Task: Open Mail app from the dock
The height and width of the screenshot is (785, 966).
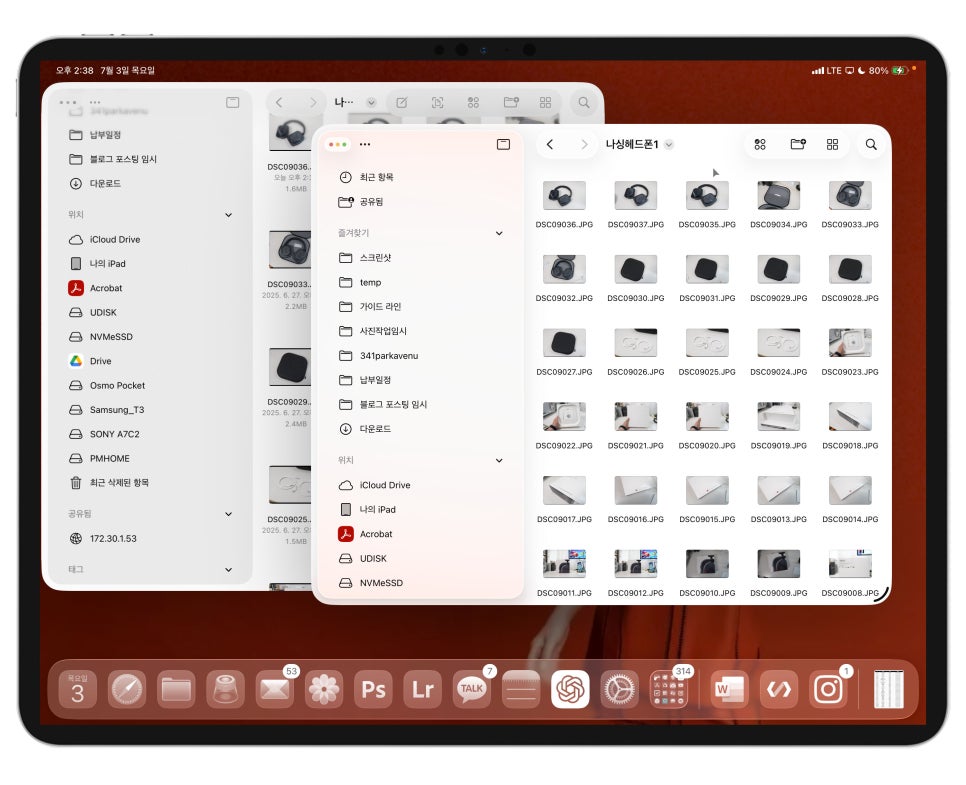Action: tap(275, 689)
